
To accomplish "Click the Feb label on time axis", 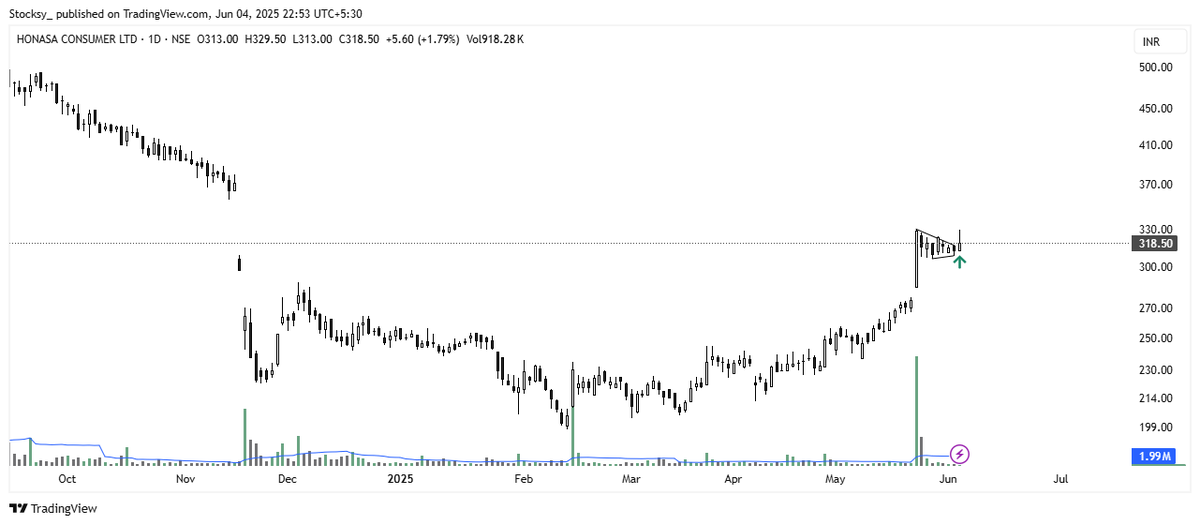I will [523, 479].
